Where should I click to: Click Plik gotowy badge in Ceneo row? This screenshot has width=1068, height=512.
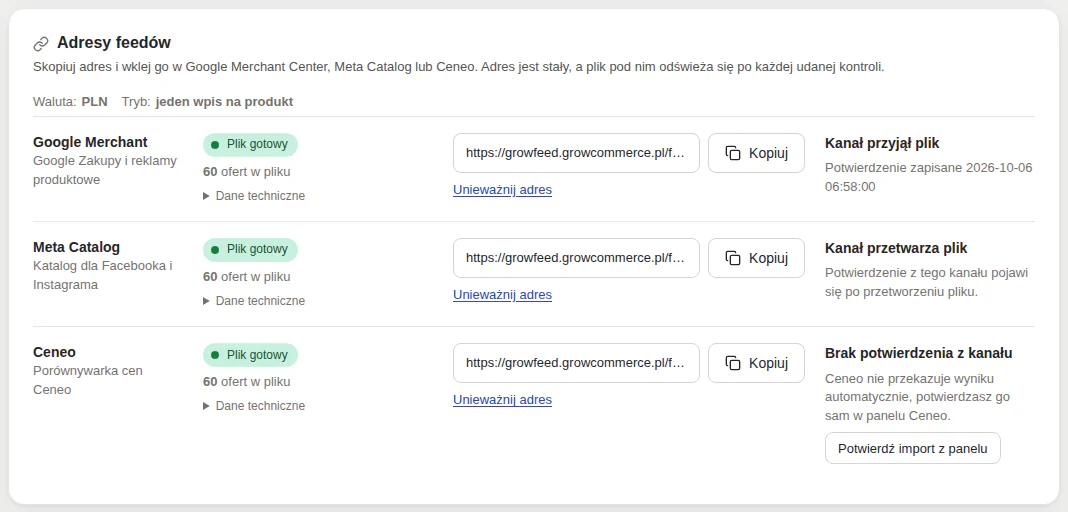(x=250, y=355)
